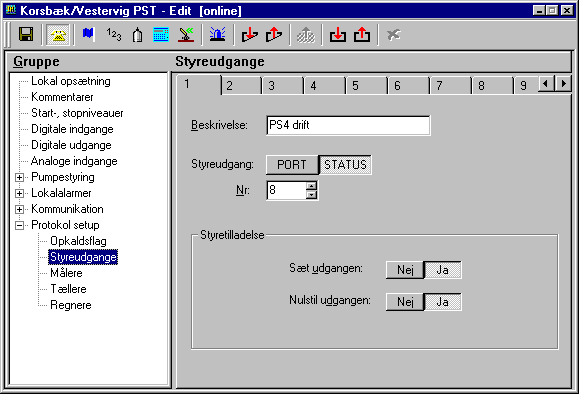Collapse the Protokol setup tree node
This screenshot has height=394, width=579.
[x=20, y=225]
